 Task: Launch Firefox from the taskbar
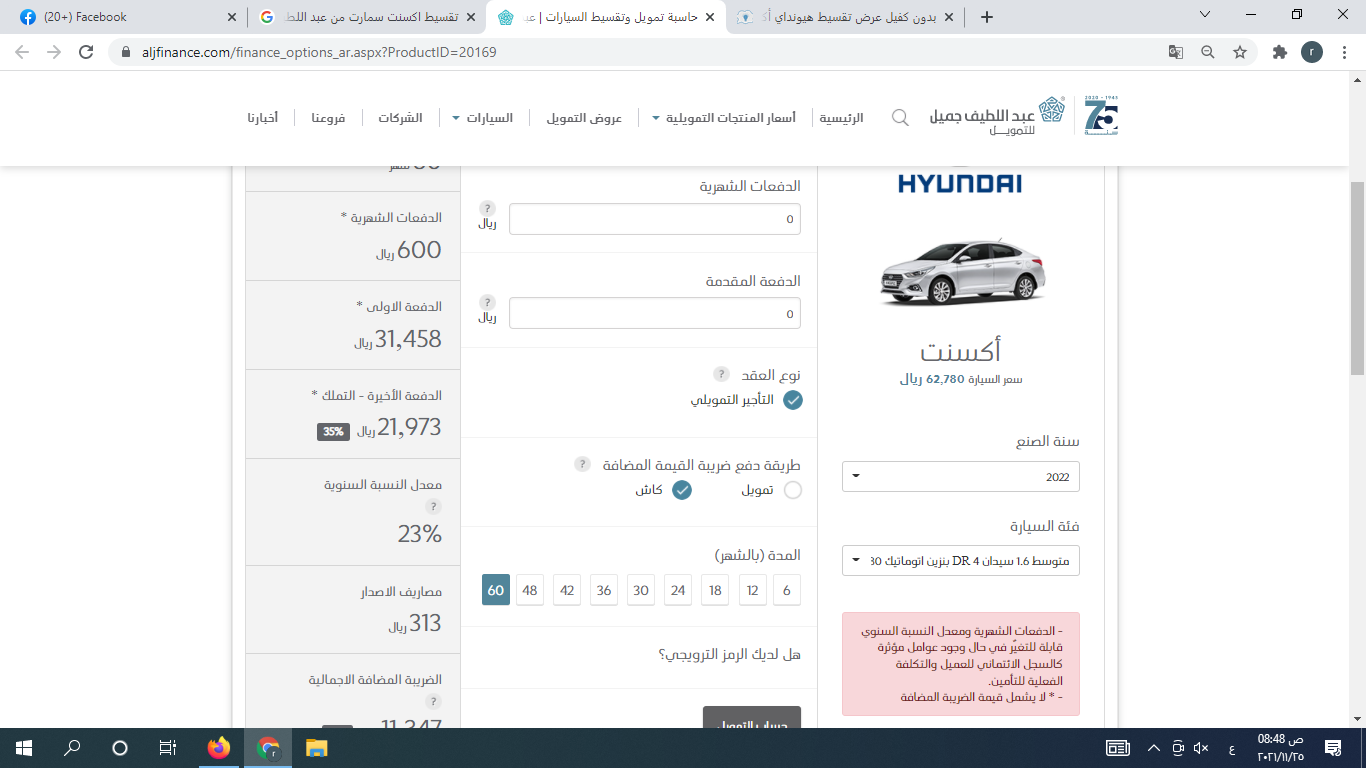tap(219, 748)
